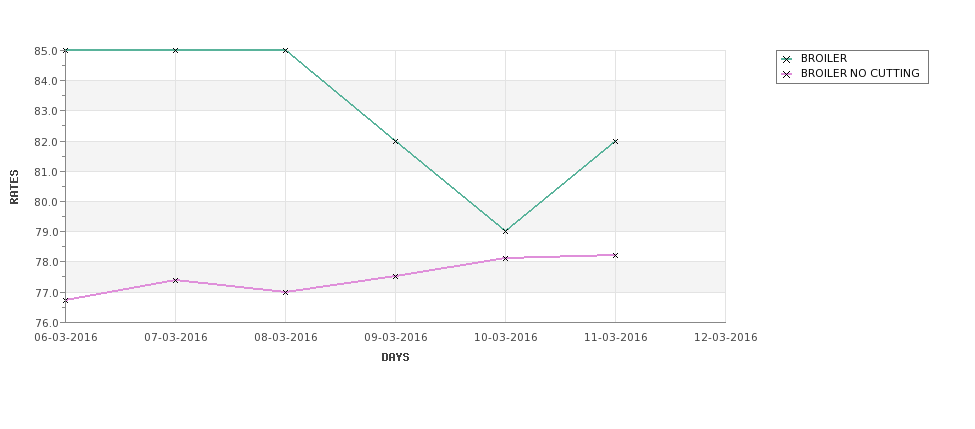Select BROILER NO CUTTING point on 08-03-2016
This screenshot has width=975, height=429.
(285, 292)
